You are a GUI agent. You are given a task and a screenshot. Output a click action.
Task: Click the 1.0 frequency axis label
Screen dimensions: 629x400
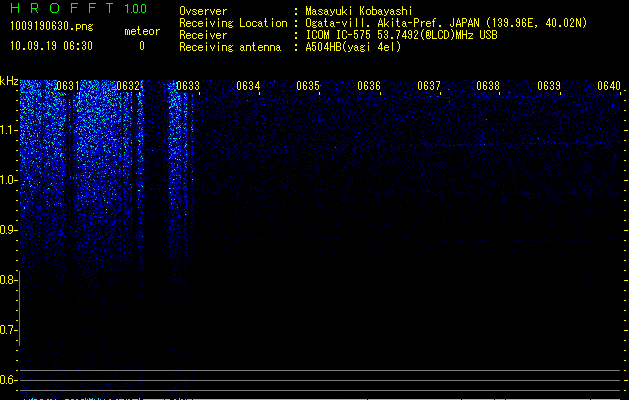point(8,180)
